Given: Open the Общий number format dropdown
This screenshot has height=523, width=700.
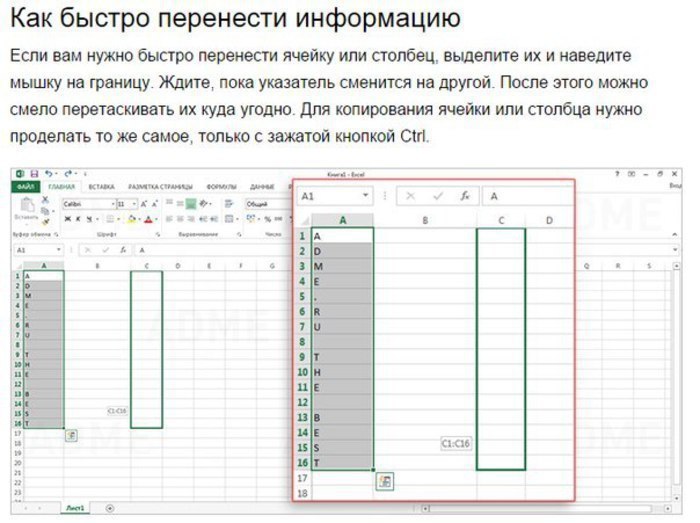Looking at the screenshot, I should [265, 203].
